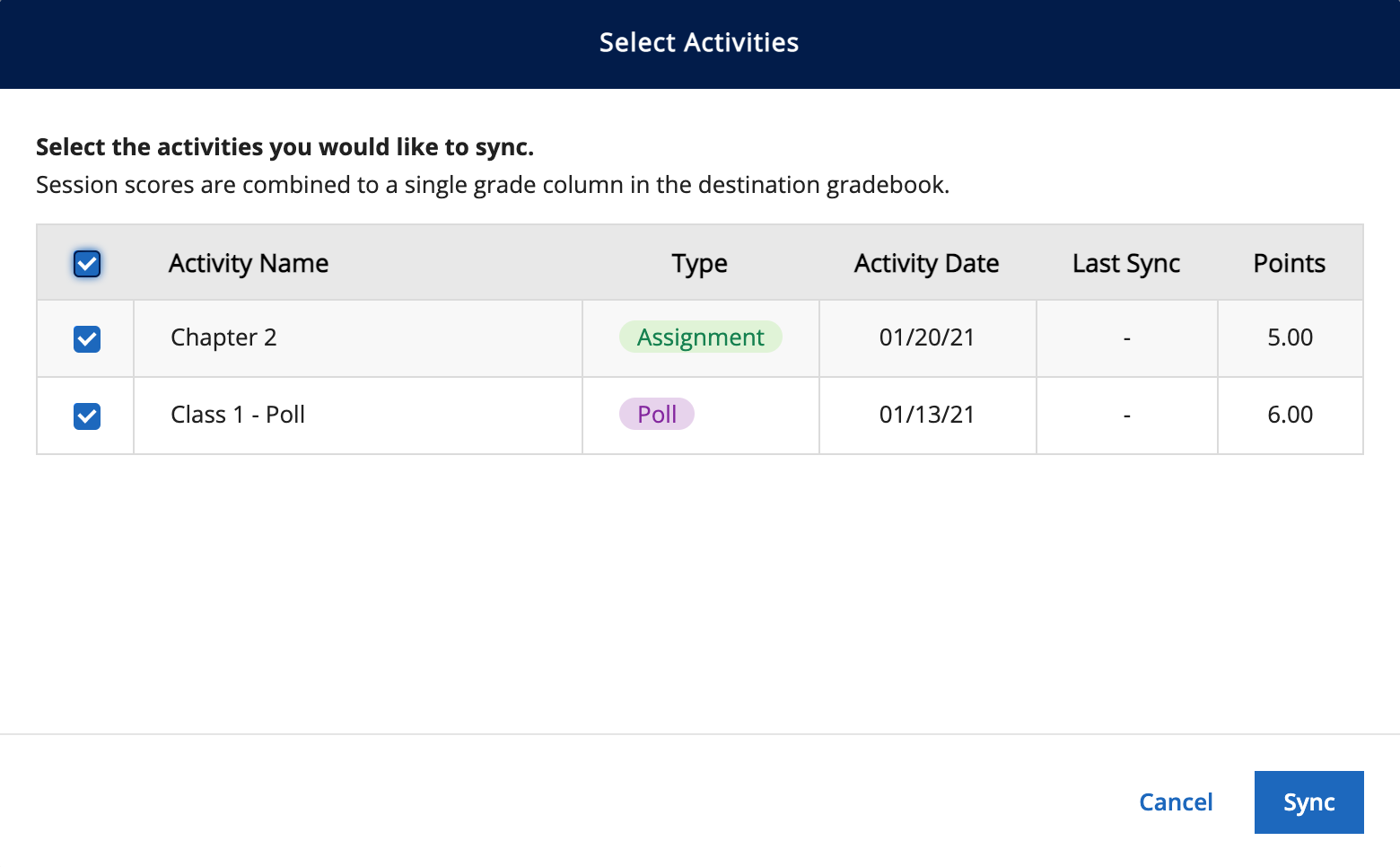The width and height of the screenshot is (1400, 867).
Task: Select the Class 1 - Poll activity row
Action: tap(359, 415)
